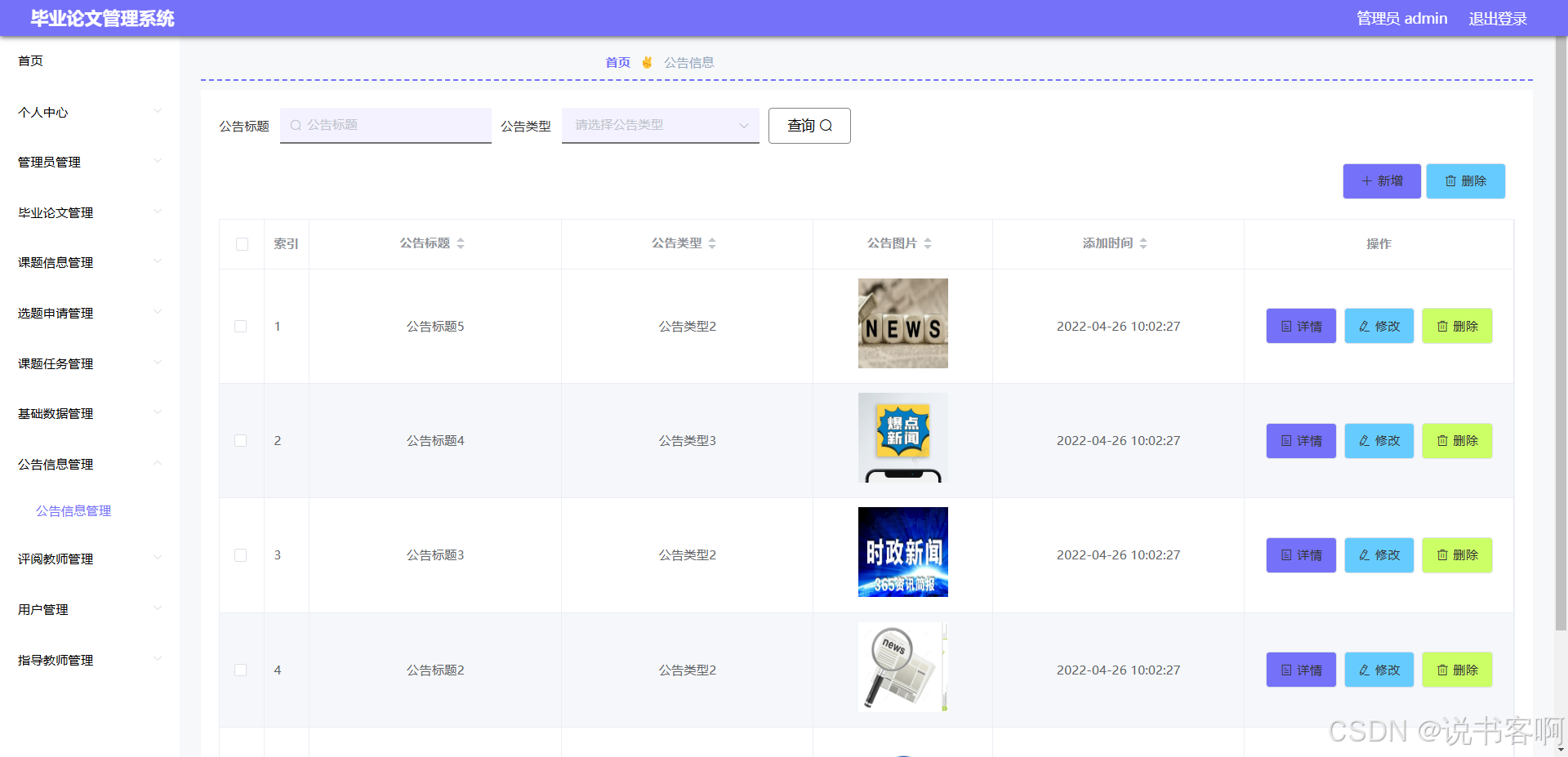The width and height of the screenshot is (1568, 757).
Task: Collapse the 公告信息管理 sidebar menu
Action: (90, 464)
